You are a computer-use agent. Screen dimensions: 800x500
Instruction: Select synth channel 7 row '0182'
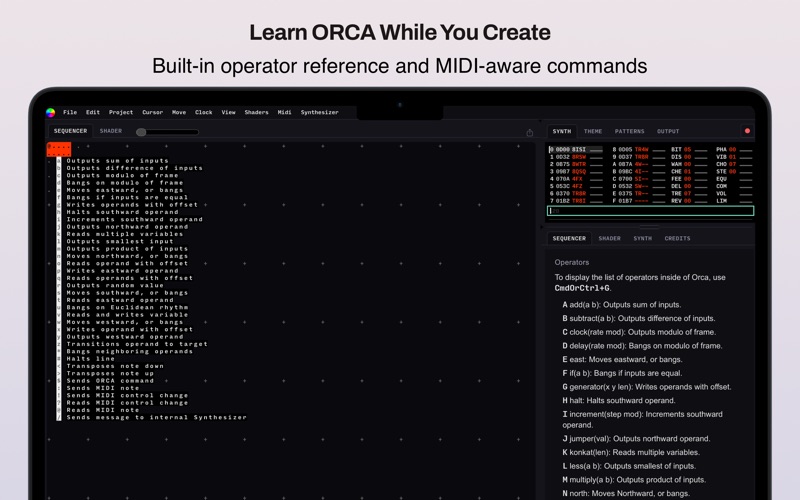576,201
